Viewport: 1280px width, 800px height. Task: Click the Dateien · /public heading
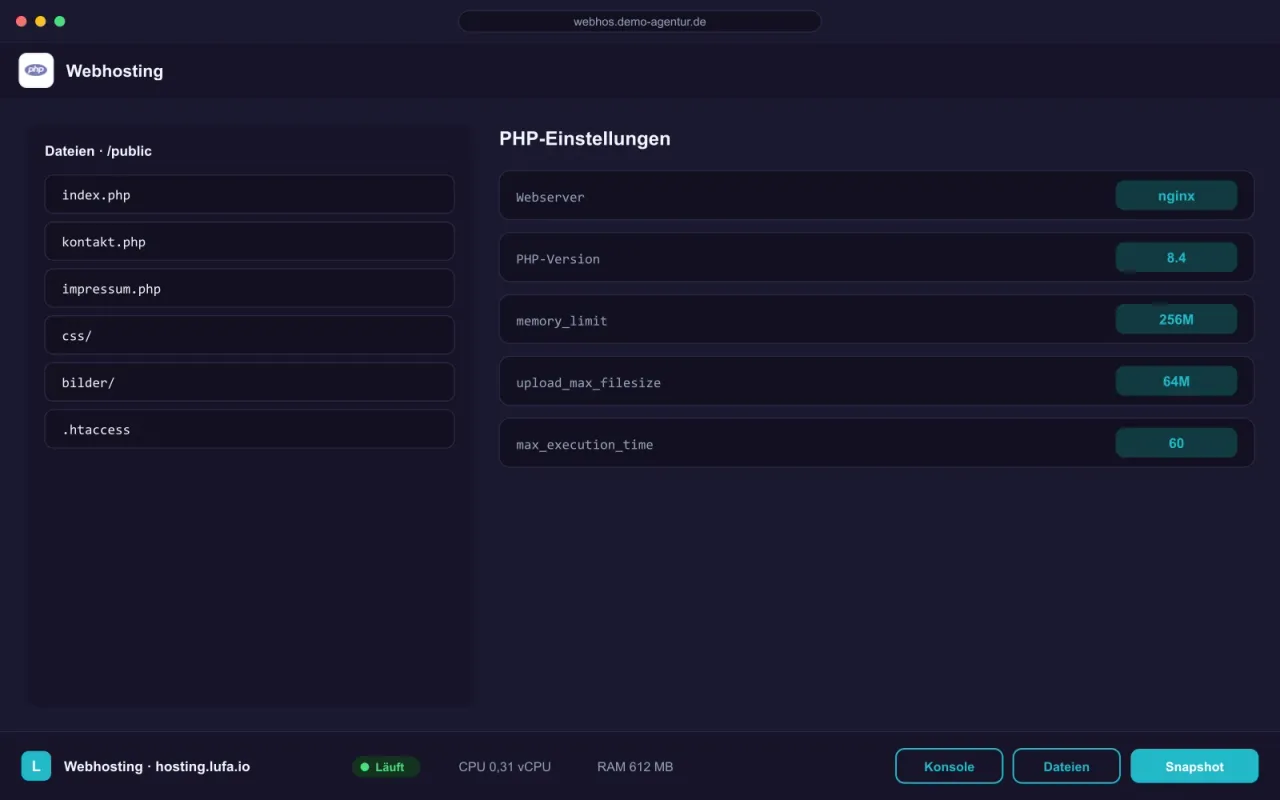point(98,151)
